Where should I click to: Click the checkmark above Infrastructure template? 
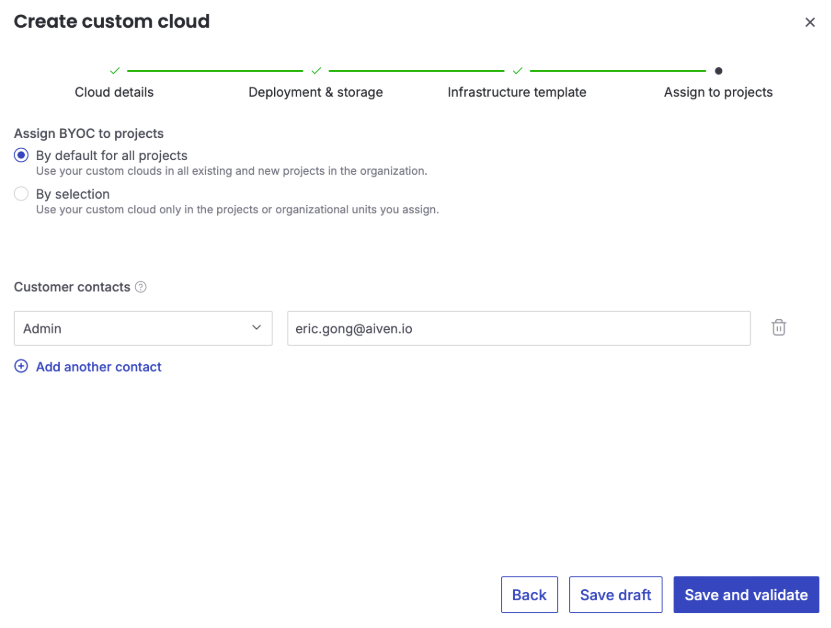517,71
